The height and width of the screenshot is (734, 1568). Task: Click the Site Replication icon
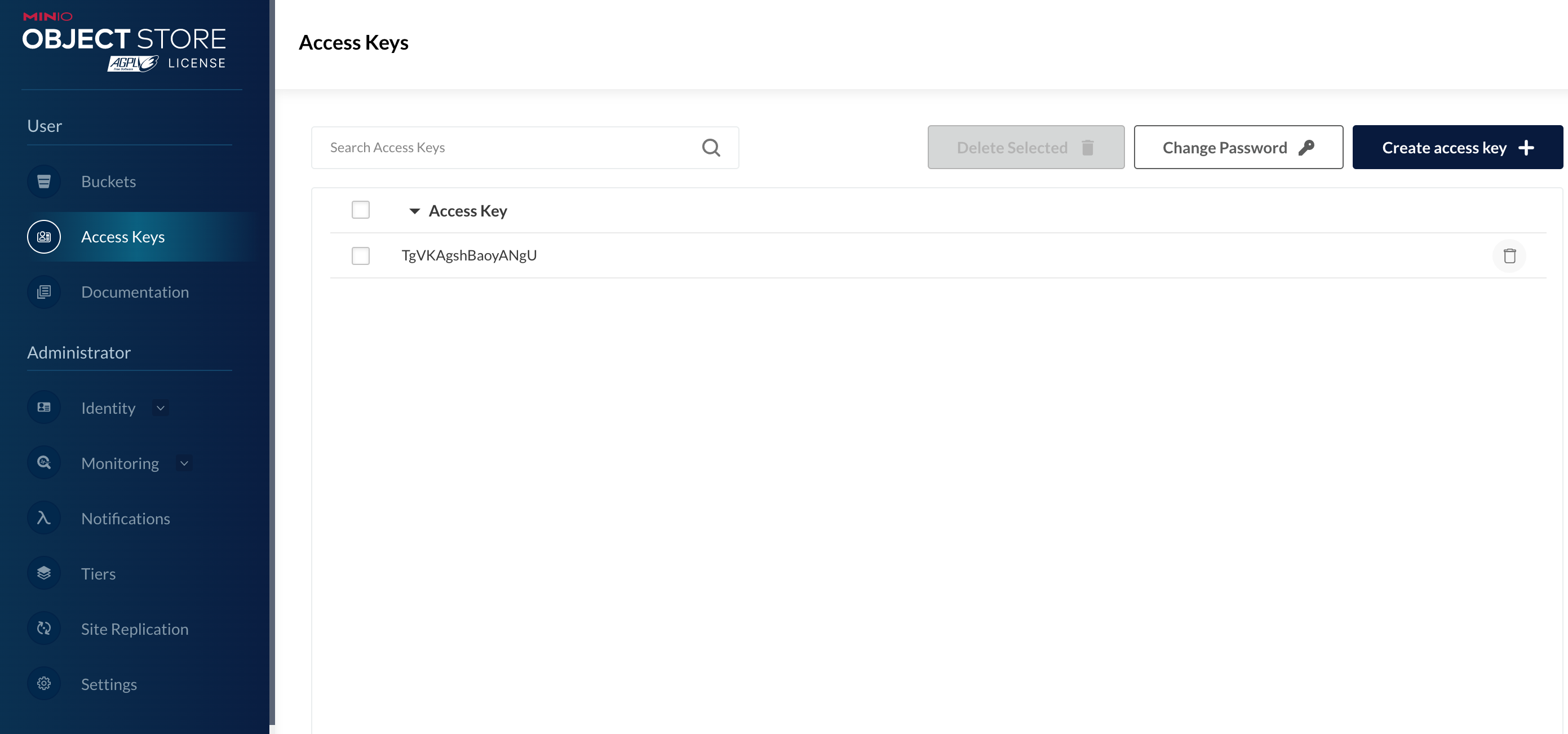pyautogui.click(x=44, y=629)
